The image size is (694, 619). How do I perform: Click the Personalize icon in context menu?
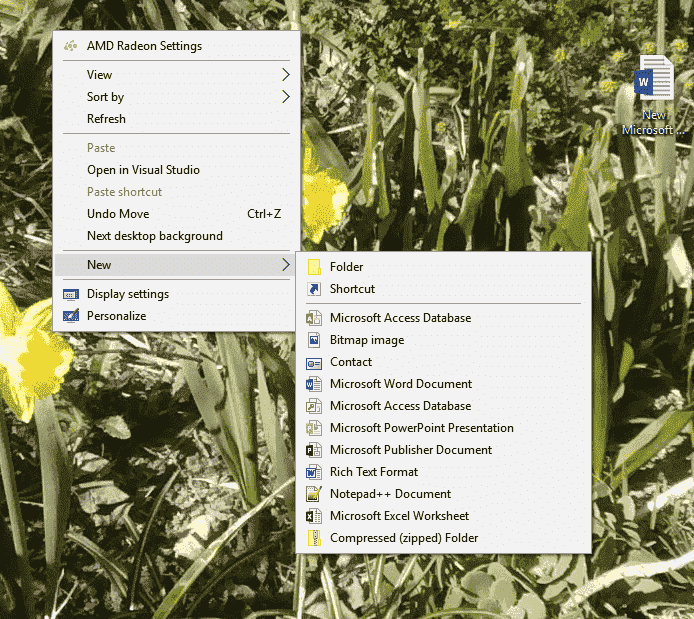[71, 316]
